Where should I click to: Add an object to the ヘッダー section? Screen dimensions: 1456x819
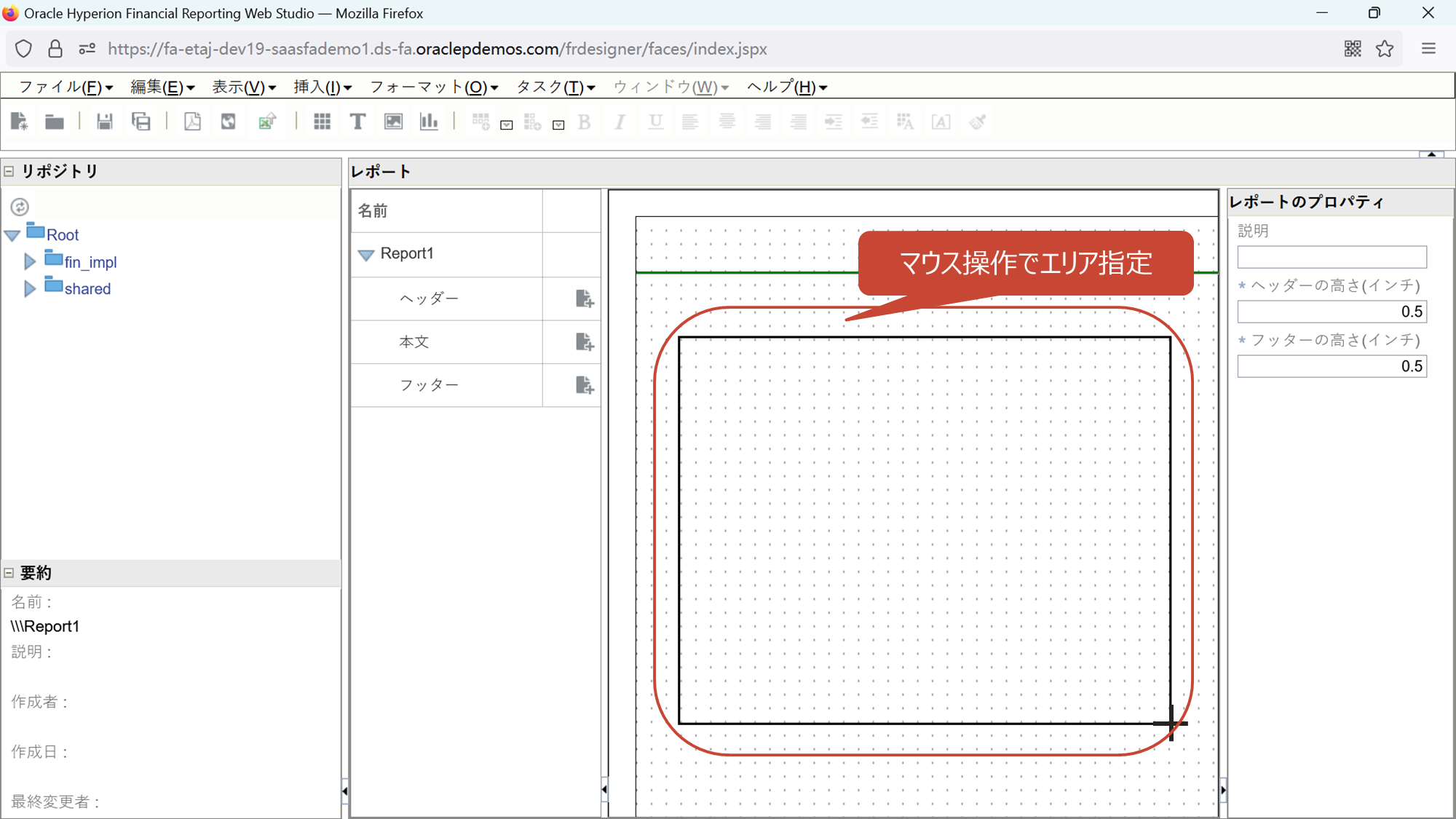click(585, 298)
